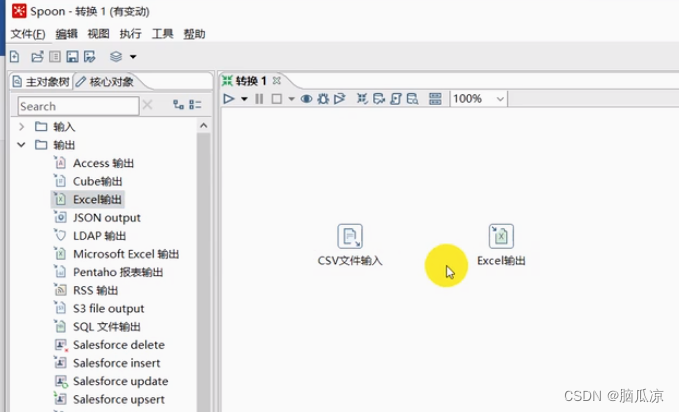
Task: Run the transformation with play button
Action: tap(229, 99)
